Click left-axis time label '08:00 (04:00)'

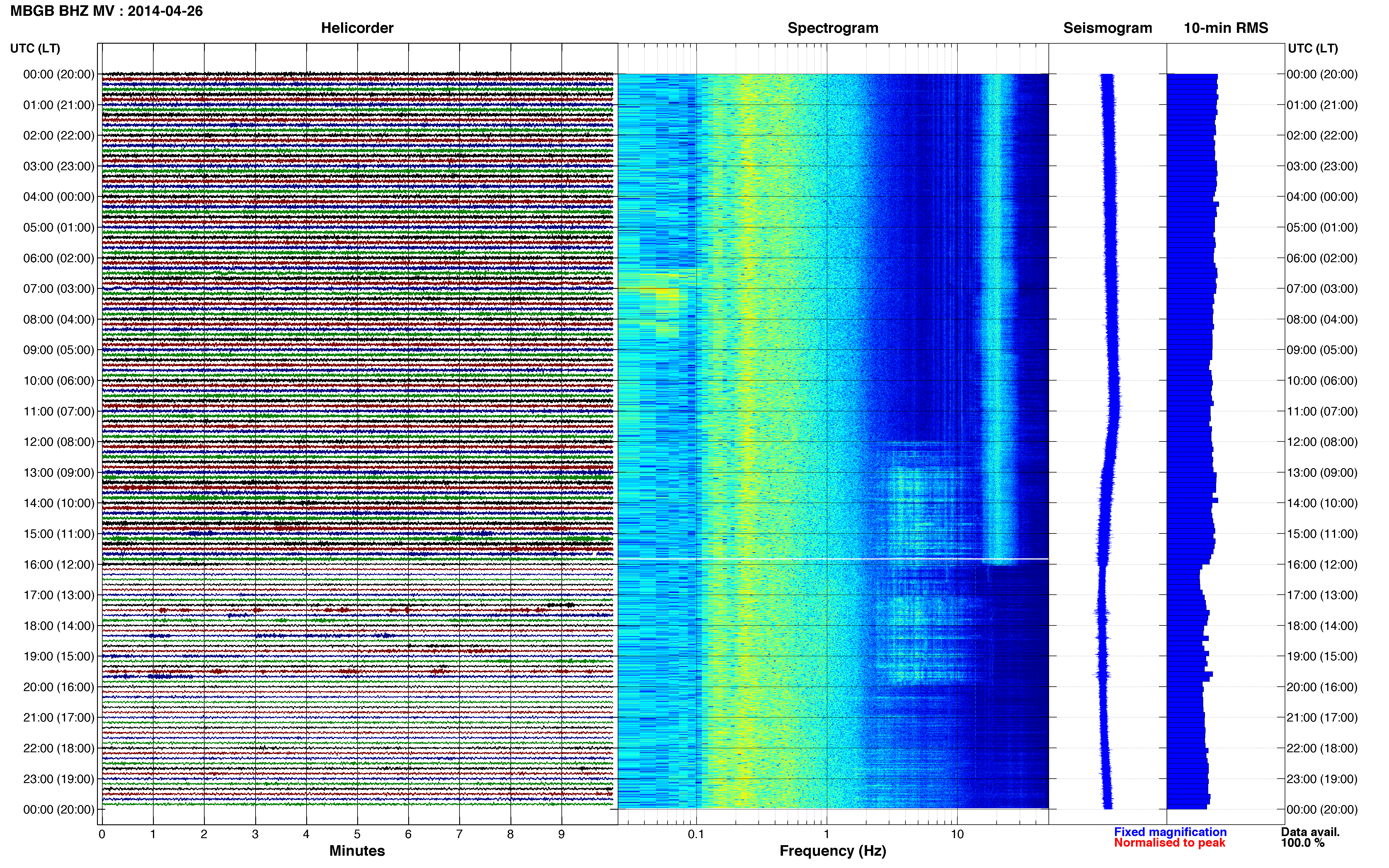point(59,319)
